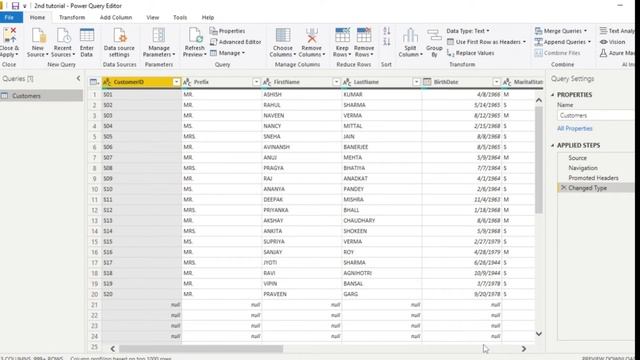Viewport: 640px width, 360px height.
Task: Sort descending button
Action: 387,42
